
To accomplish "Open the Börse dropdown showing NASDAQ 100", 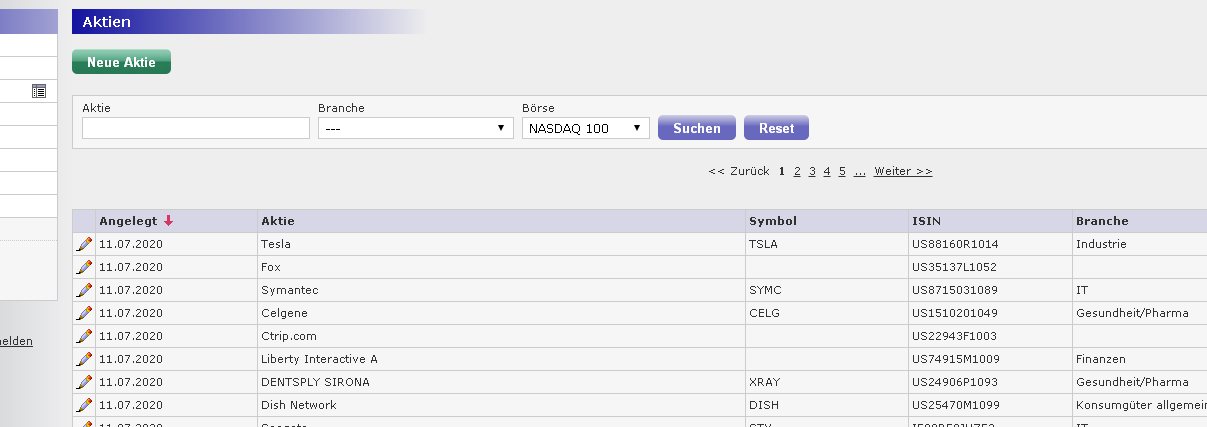I will point(585,128).
